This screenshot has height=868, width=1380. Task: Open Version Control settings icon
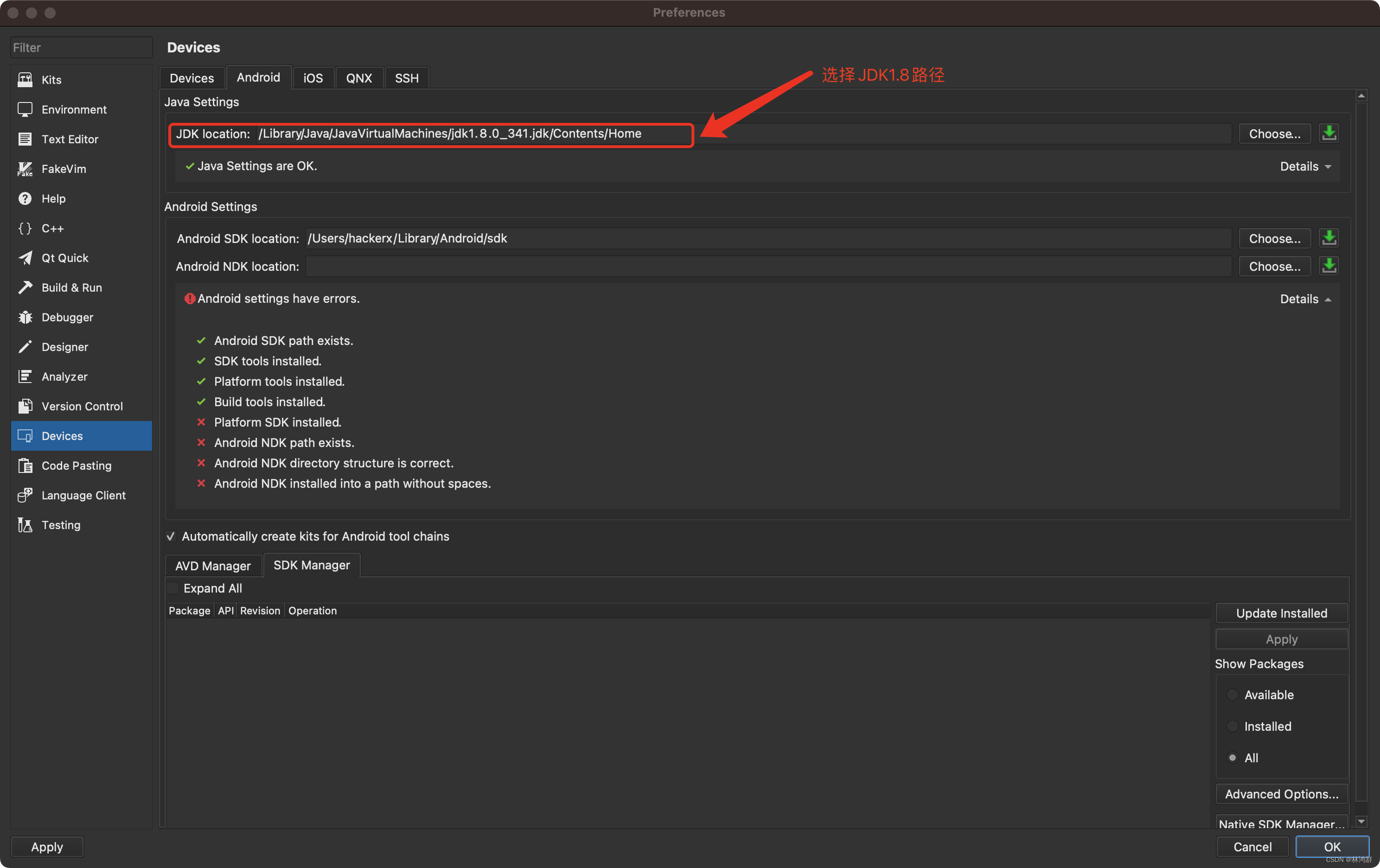pyautogui.click(x=25, y=406)
